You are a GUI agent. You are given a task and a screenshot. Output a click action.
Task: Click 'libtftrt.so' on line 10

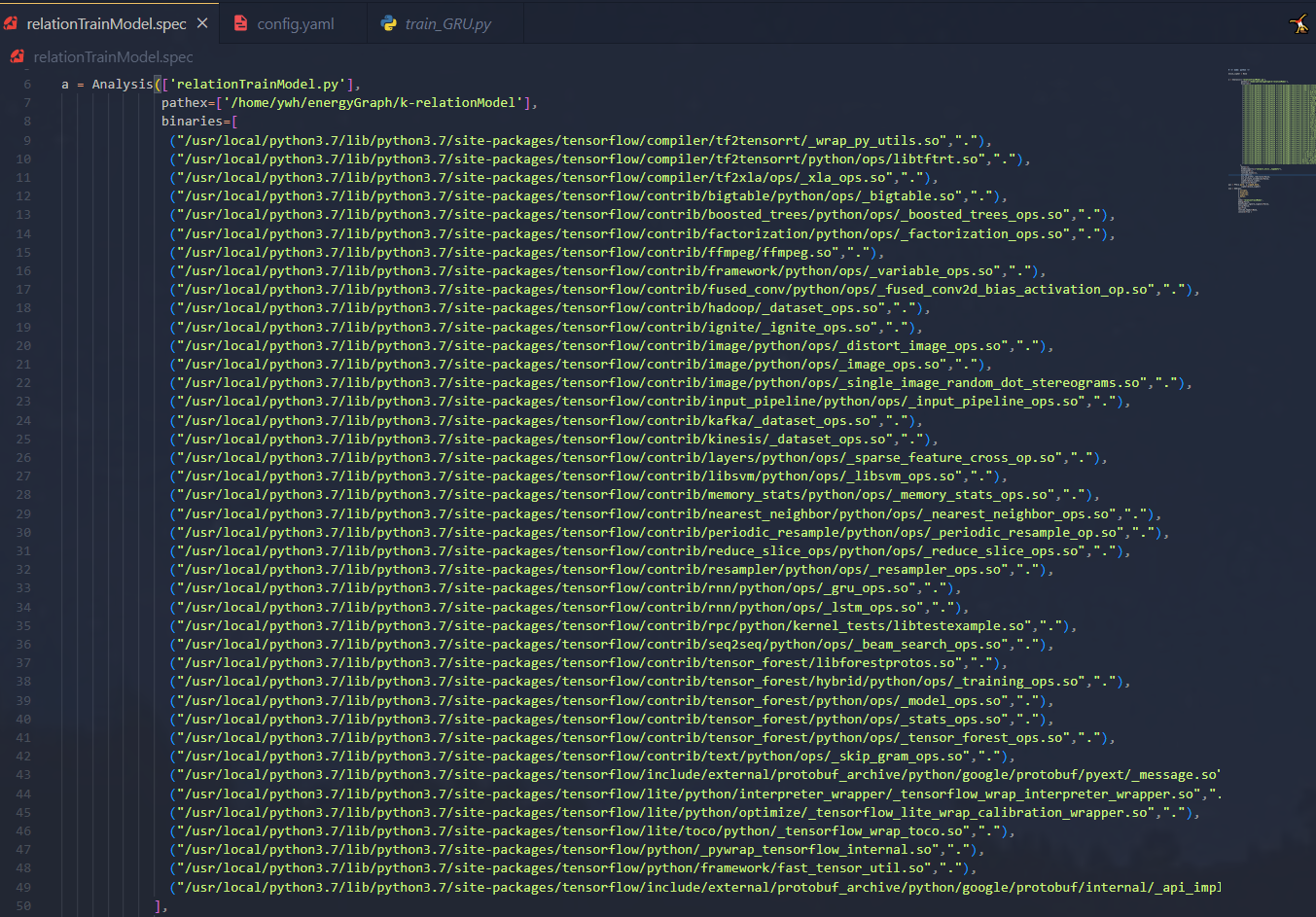[x=937, y=159]
